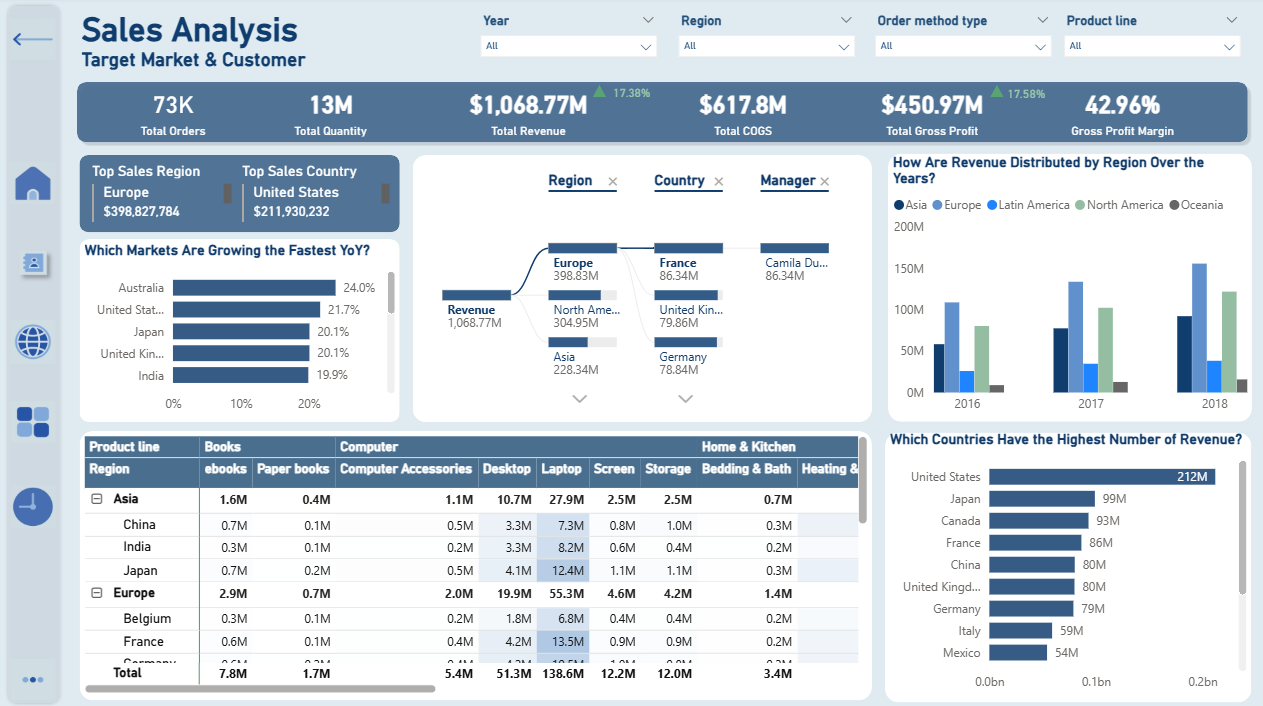Click the clock icon in sidebar
This screenshot has height=706, width=1263.
[33, 507]
